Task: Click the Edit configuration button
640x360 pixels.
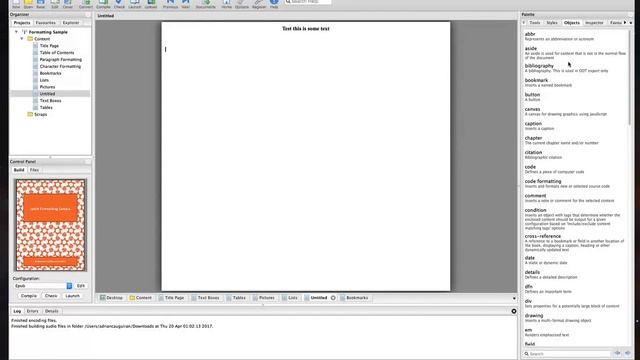Action: tap(81, 286)
